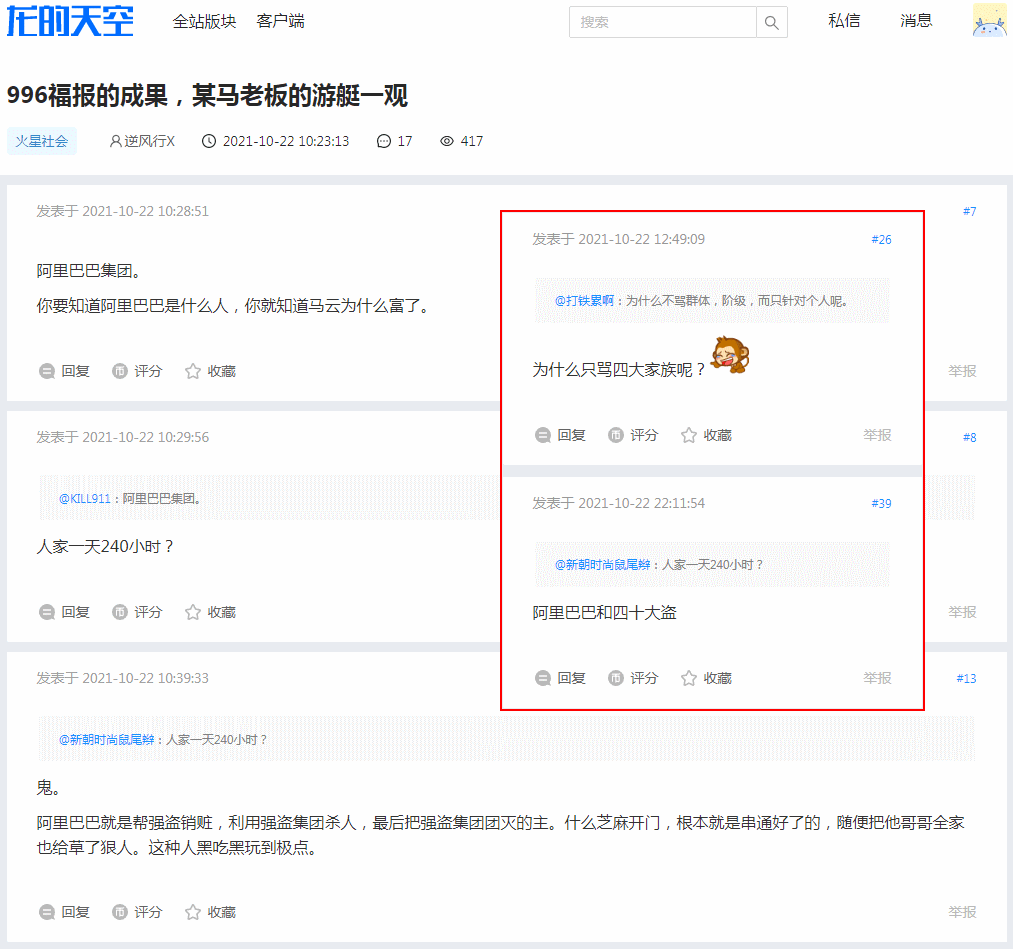Viewport: 1013px width, 949px height.
Task: Click timestamp 2021-10-22 22:11:54
Action: [642, 503]
